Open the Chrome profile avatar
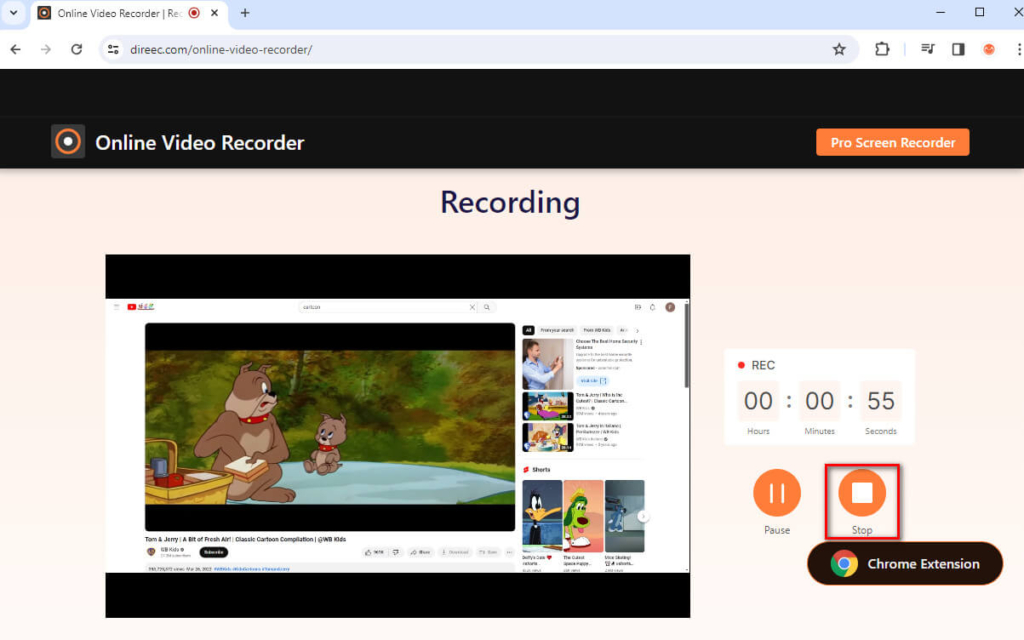The height and width of the screenshot is (640, 1024). 989,49
